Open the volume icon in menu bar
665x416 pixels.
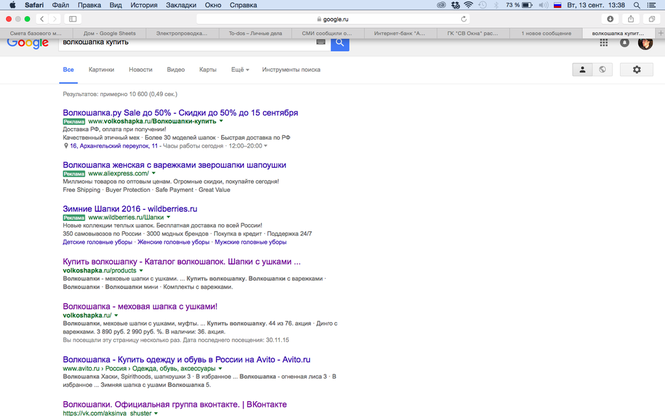pos(543,5)
